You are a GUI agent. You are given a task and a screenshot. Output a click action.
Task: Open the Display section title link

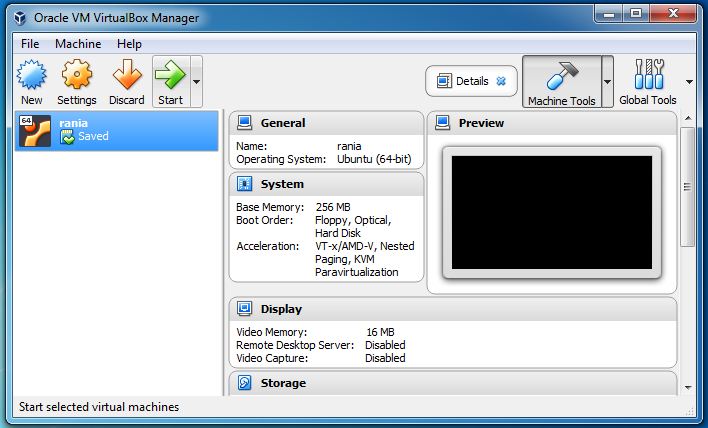[281, 309]
